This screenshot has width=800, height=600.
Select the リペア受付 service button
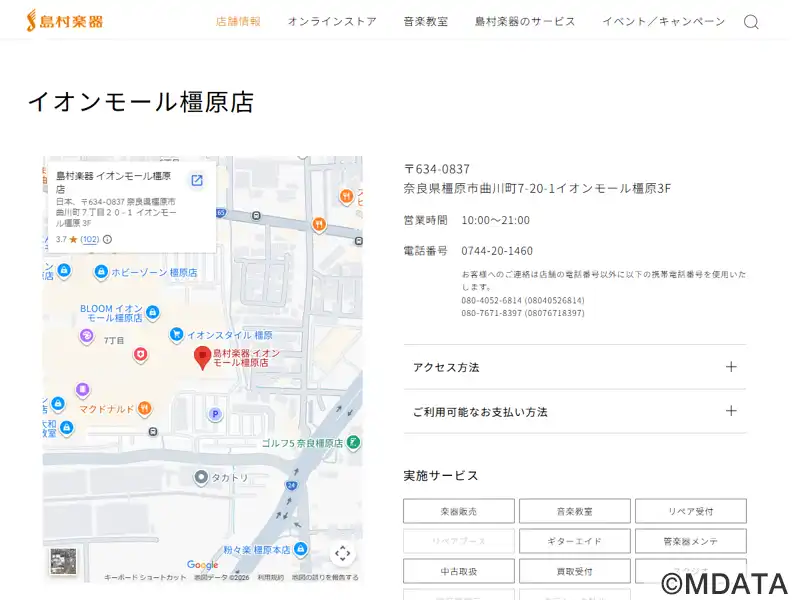pos(690,511)
